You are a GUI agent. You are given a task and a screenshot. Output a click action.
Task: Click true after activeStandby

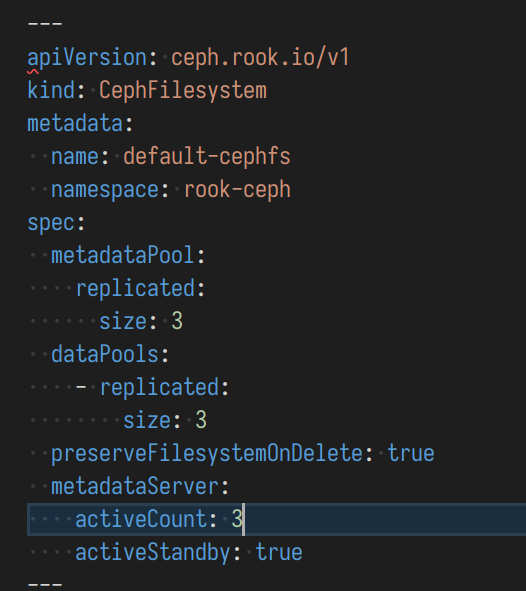coord(279,552)
